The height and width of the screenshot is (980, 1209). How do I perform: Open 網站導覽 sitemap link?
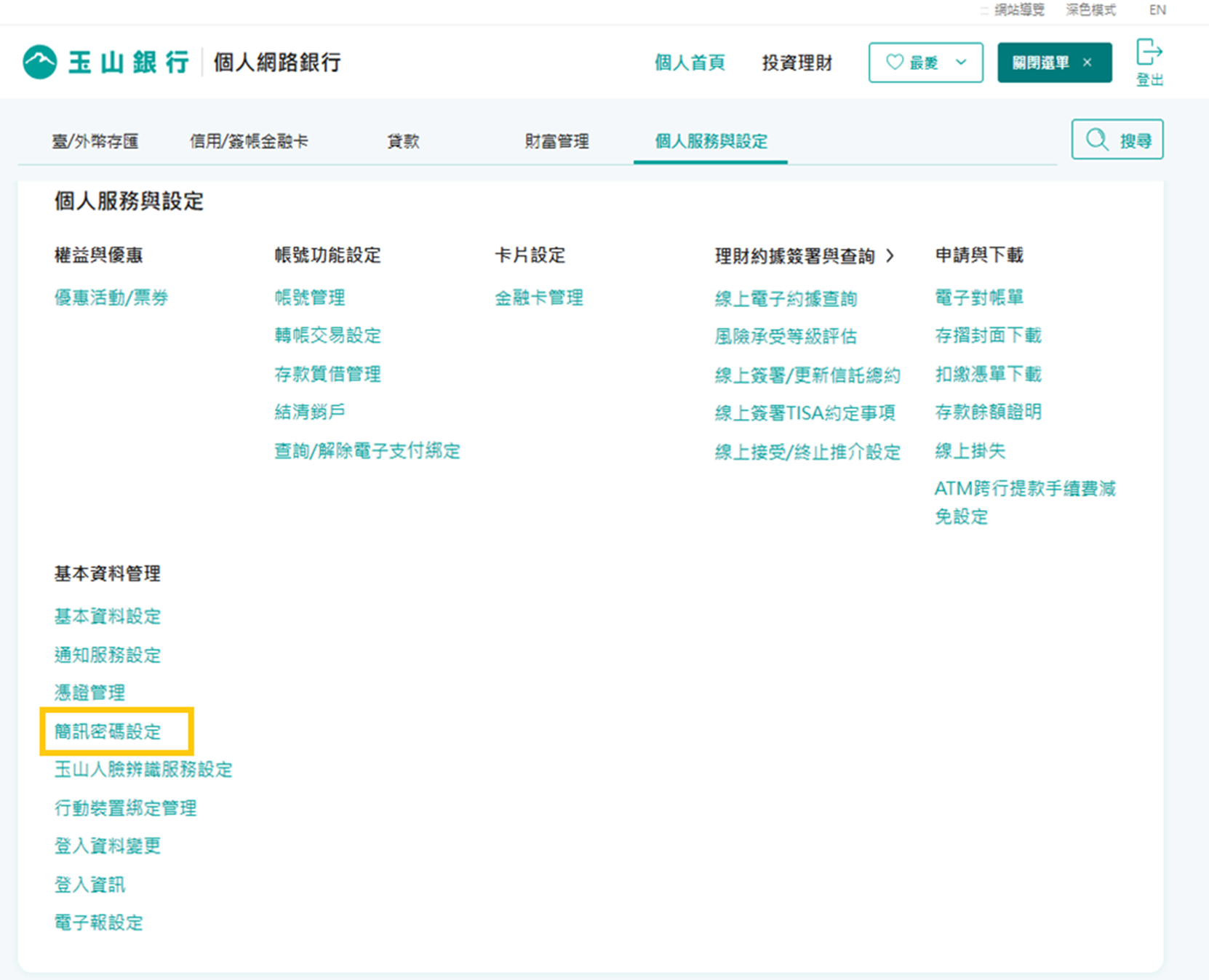tap(1019, 10)
